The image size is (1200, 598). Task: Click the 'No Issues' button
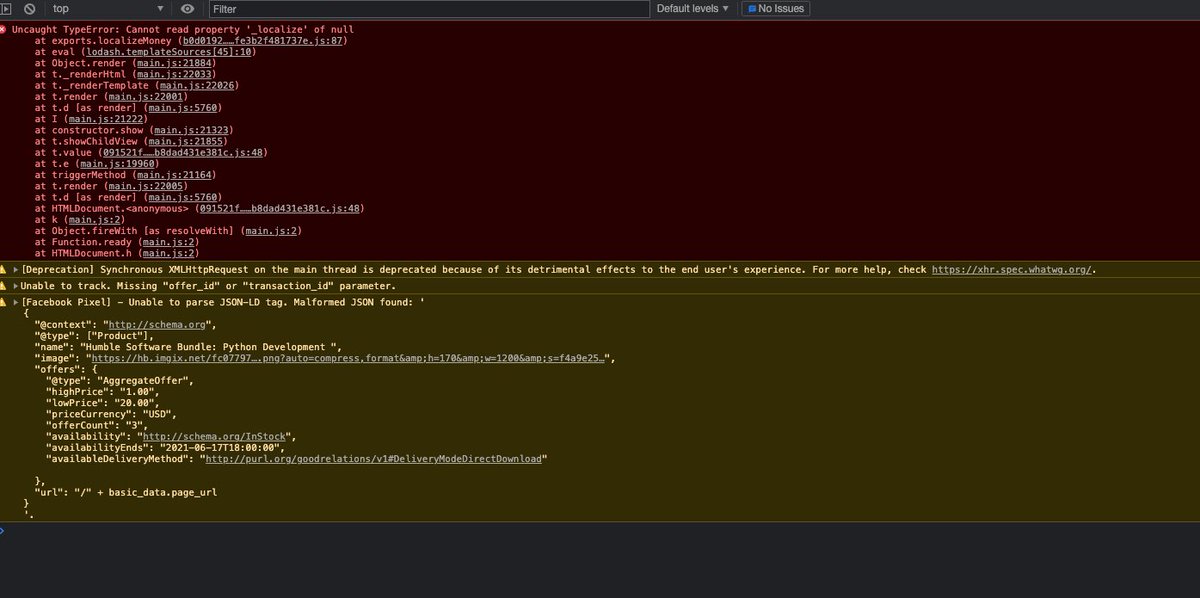click(776, 8)
